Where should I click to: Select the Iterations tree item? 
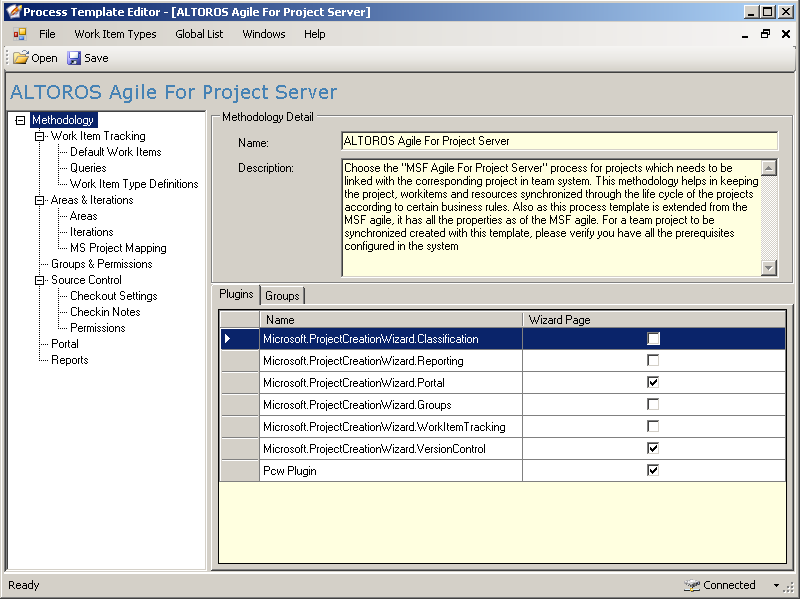92,232
